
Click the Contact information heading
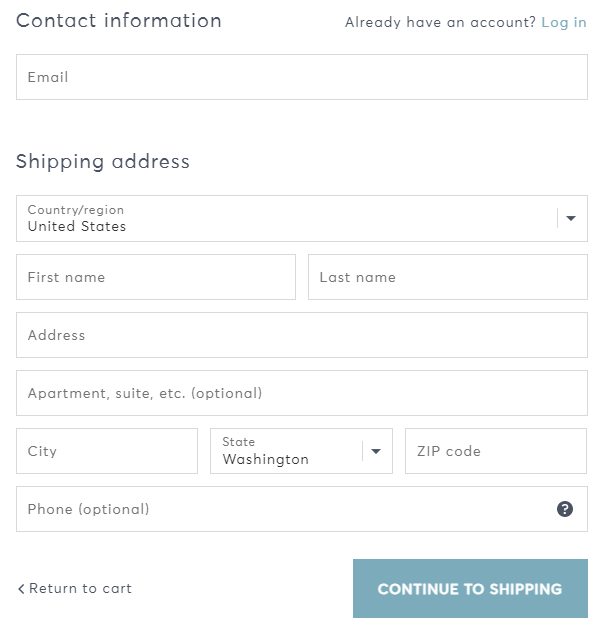119,21
